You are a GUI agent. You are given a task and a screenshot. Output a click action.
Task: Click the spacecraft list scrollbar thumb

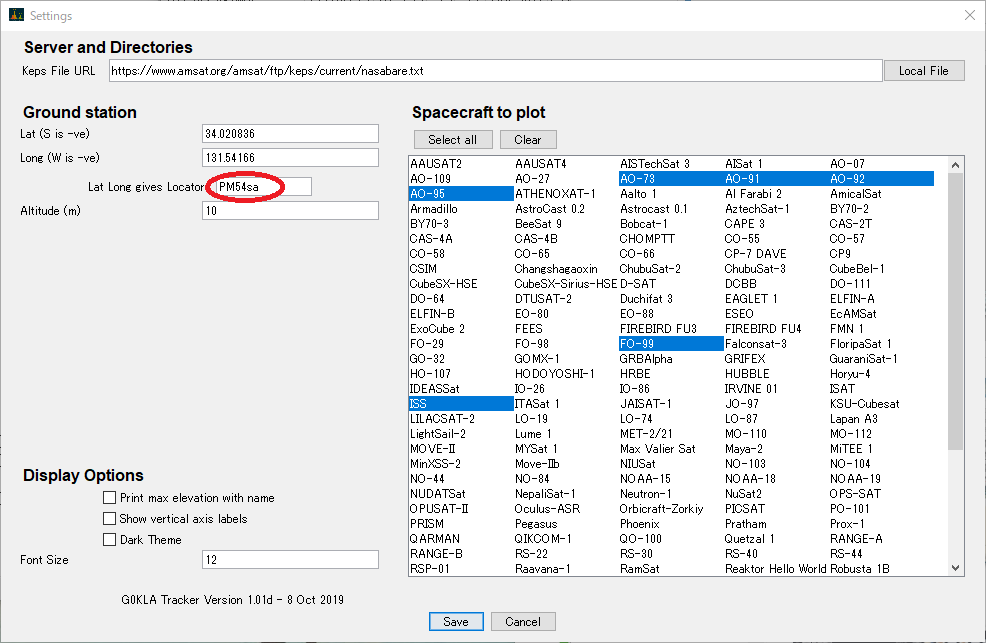point(955,311)
